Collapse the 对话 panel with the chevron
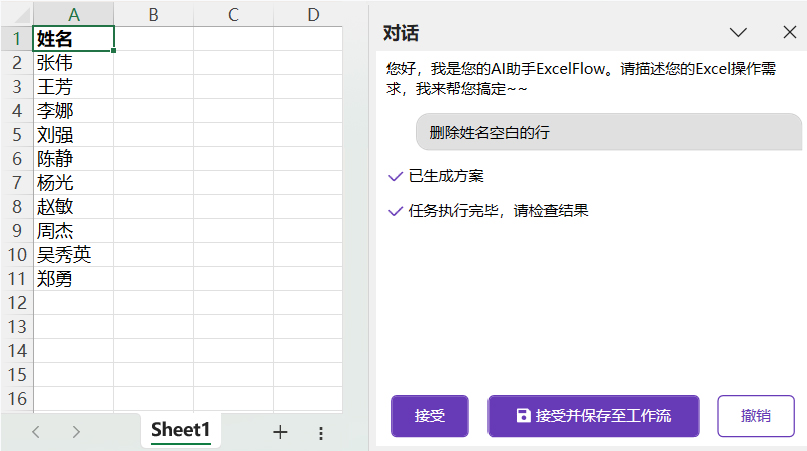 [739, 32]
